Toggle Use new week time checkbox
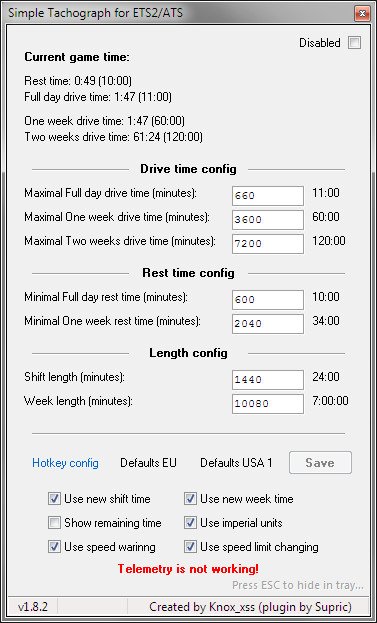Screen dimensions: 377x623 (x=190, y=499)
